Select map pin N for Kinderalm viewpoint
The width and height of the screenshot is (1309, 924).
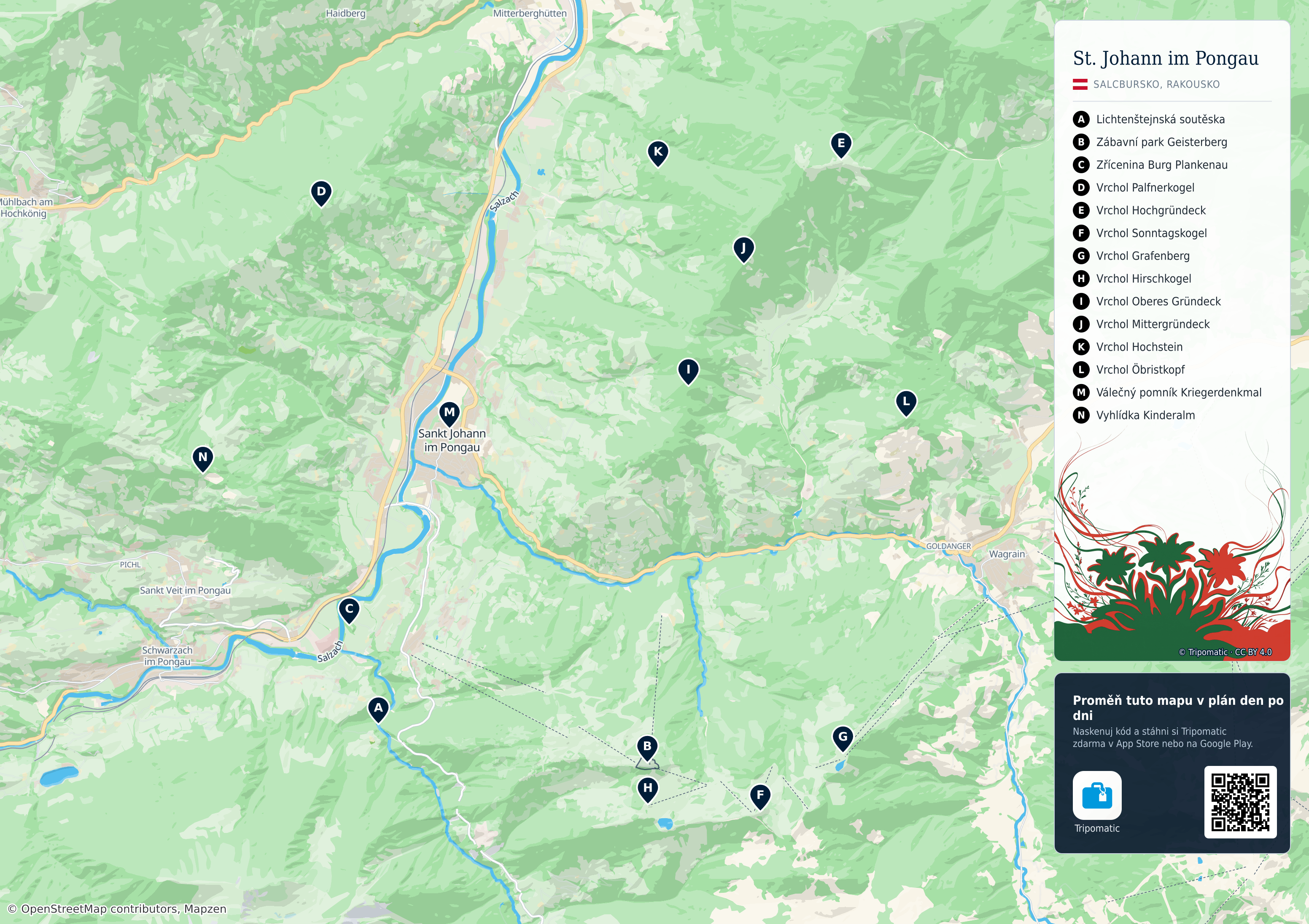pyautogui.click(x=202, y=459)
